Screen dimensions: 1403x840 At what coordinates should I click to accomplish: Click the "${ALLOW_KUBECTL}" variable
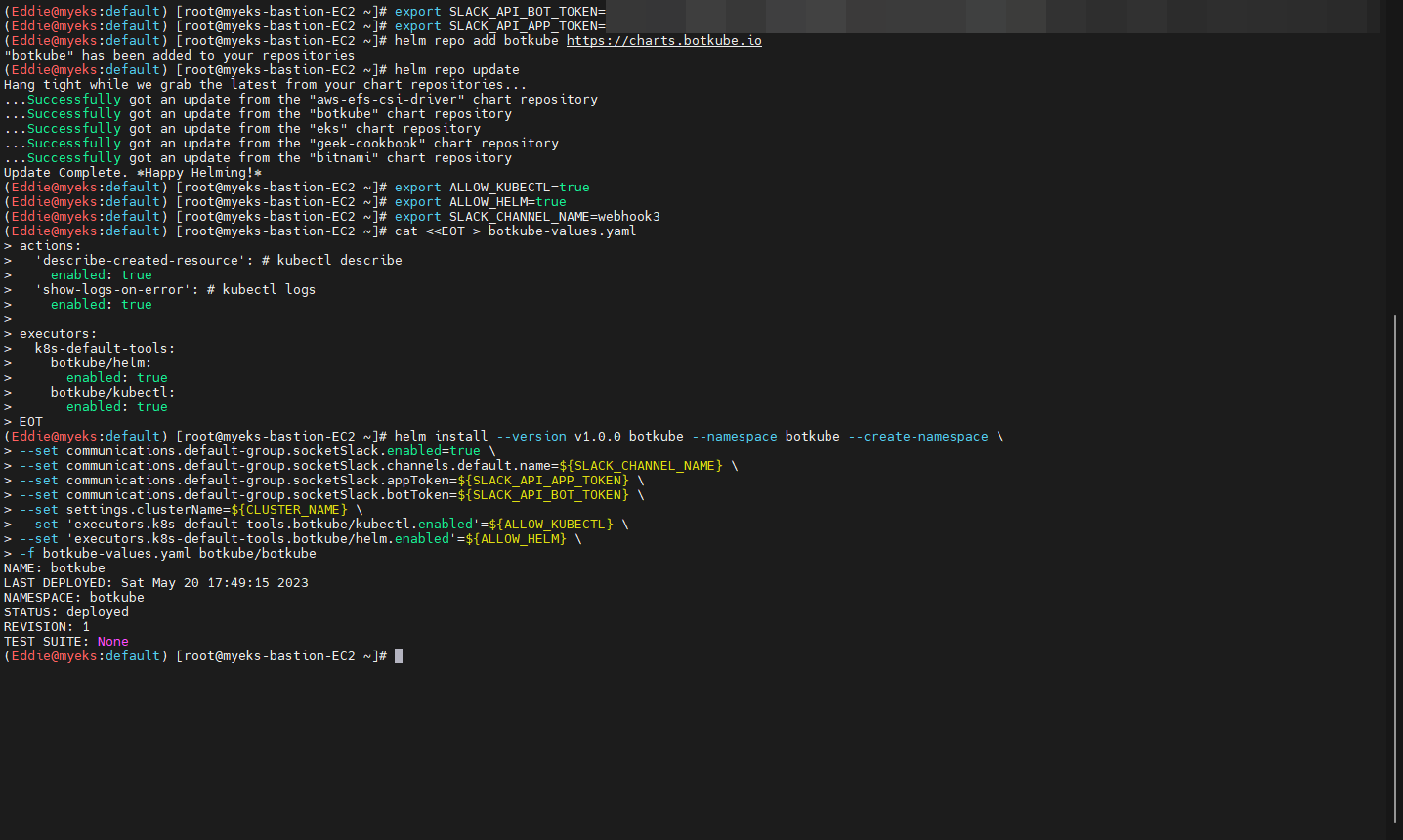tap(551, 525)
